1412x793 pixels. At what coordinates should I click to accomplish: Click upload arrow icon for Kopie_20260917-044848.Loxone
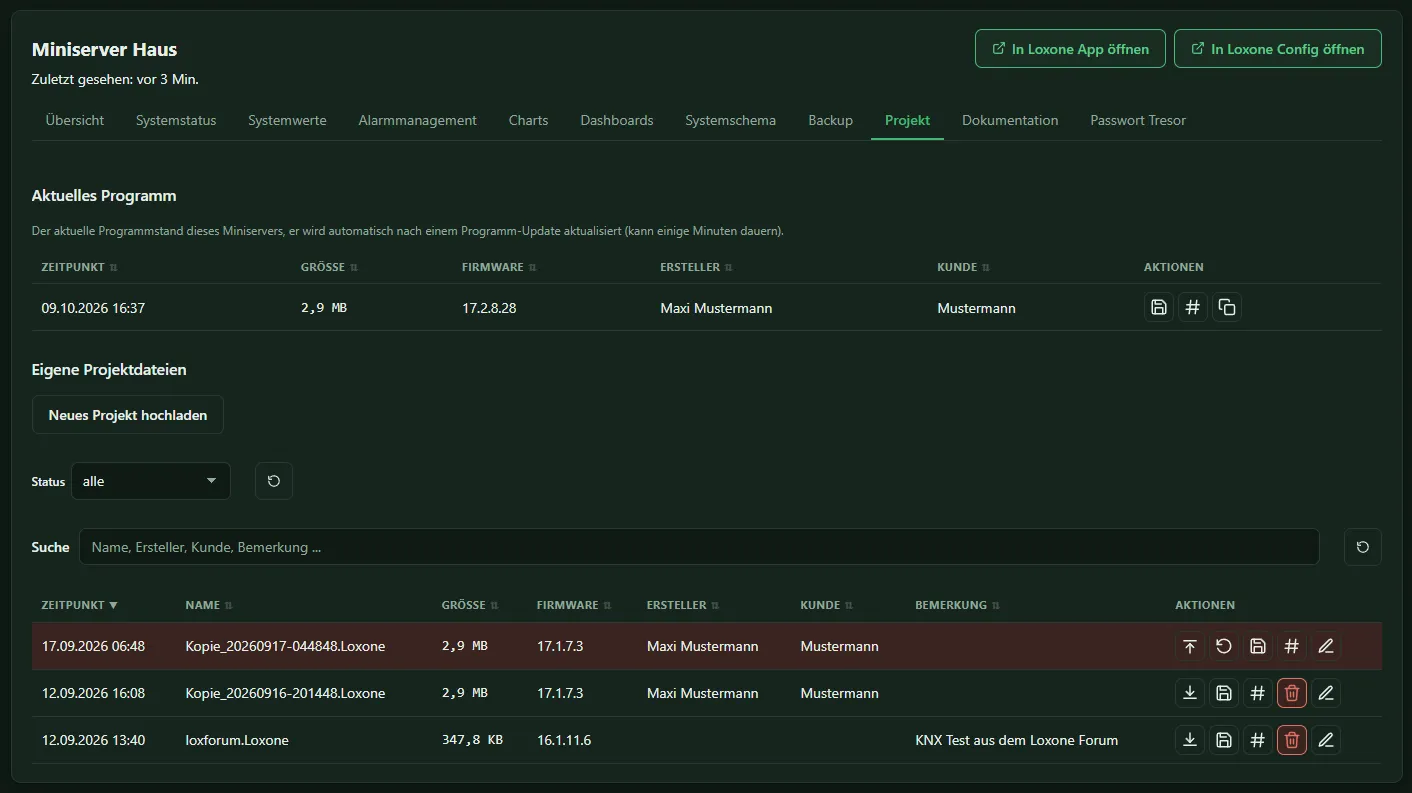point(1190,646)
